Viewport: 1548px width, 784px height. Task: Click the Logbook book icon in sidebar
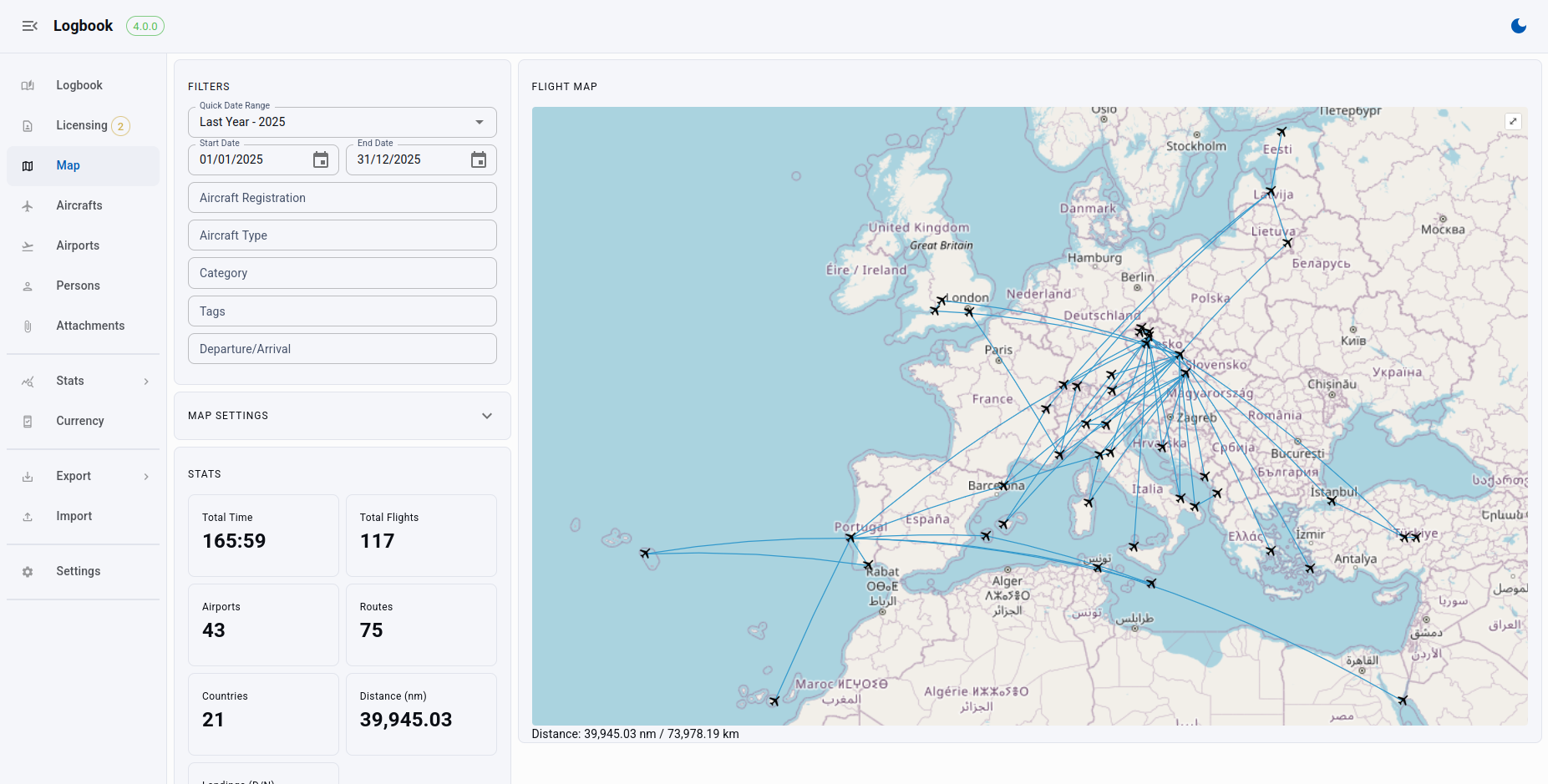click(28, 85)
